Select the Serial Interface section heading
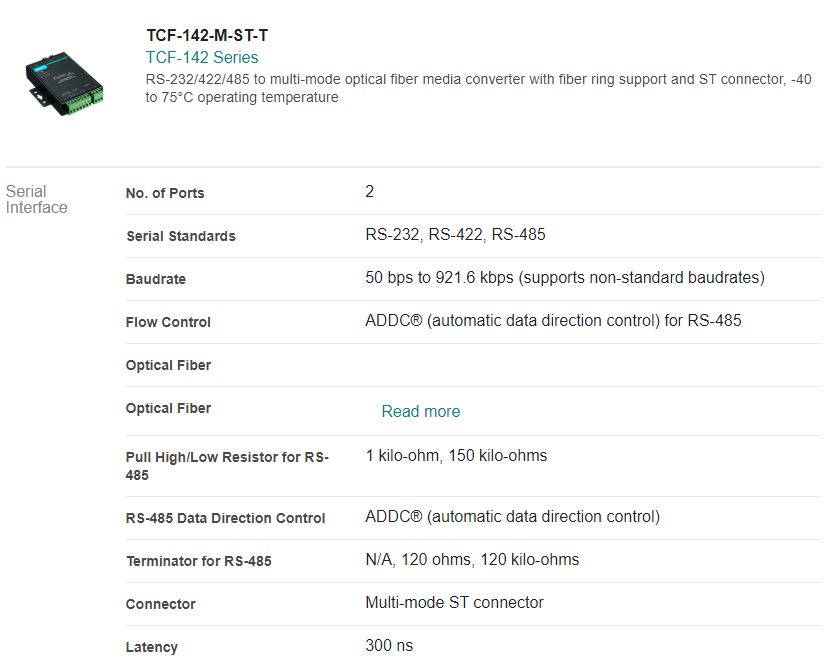The width and height of the screenshot is (830, 664). coord(37,199)
